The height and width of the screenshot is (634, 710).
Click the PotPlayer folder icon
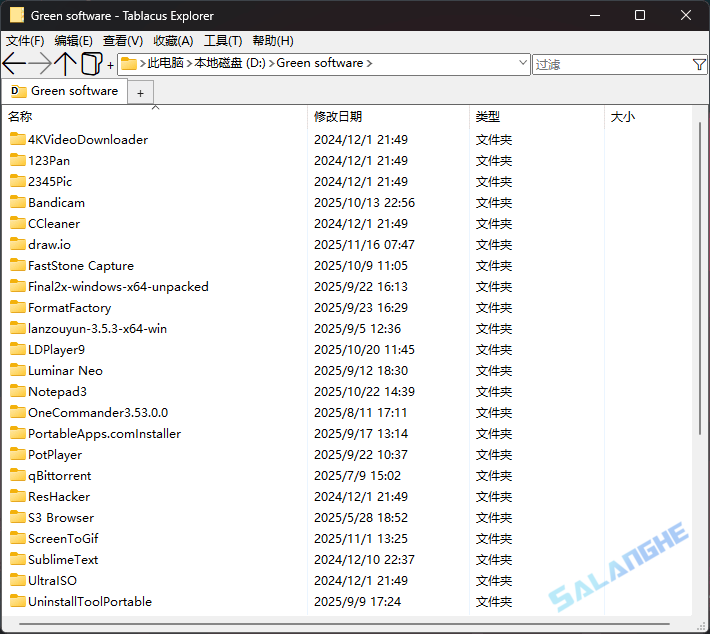point(18,453)
